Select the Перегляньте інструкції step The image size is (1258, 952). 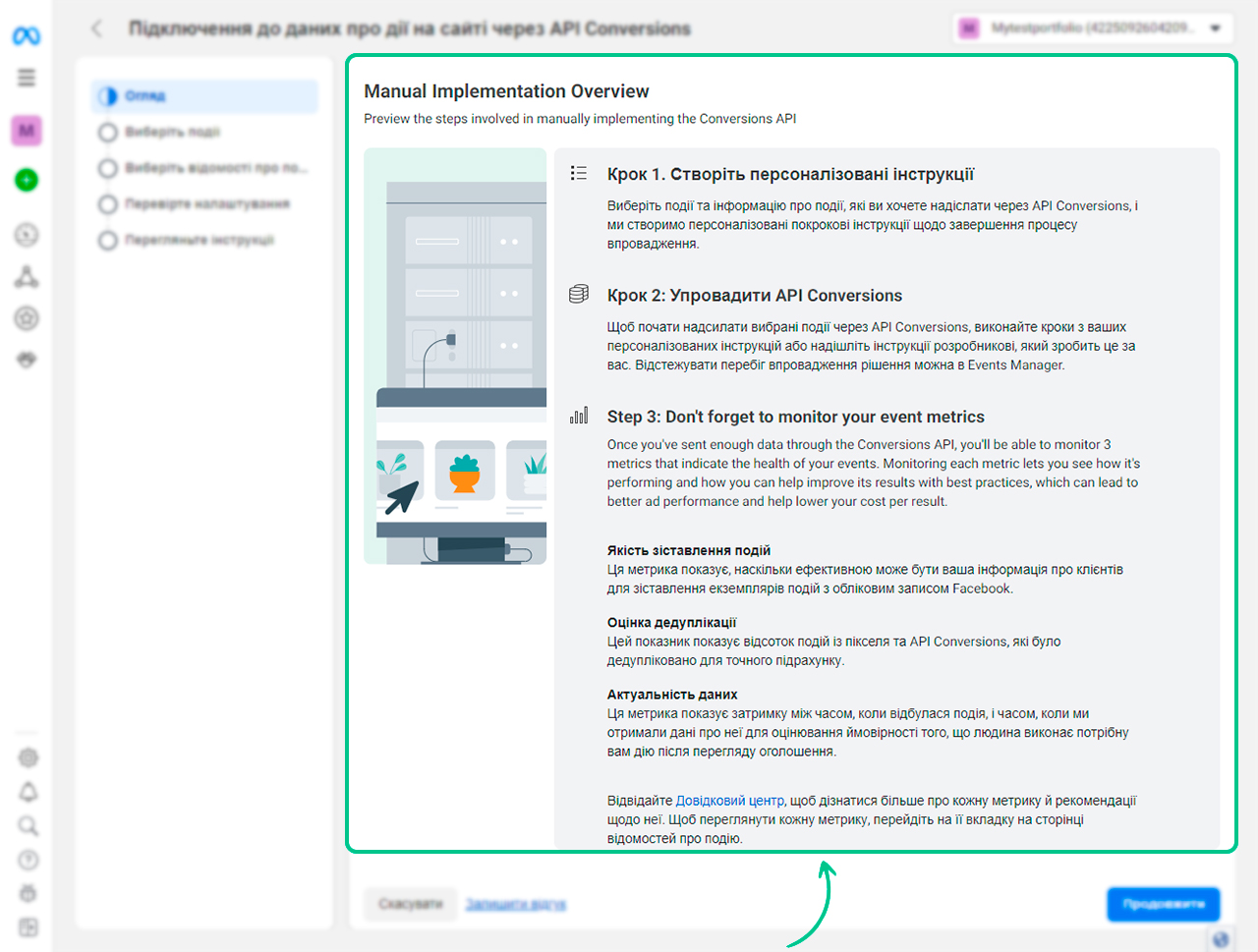click(205, 240)
